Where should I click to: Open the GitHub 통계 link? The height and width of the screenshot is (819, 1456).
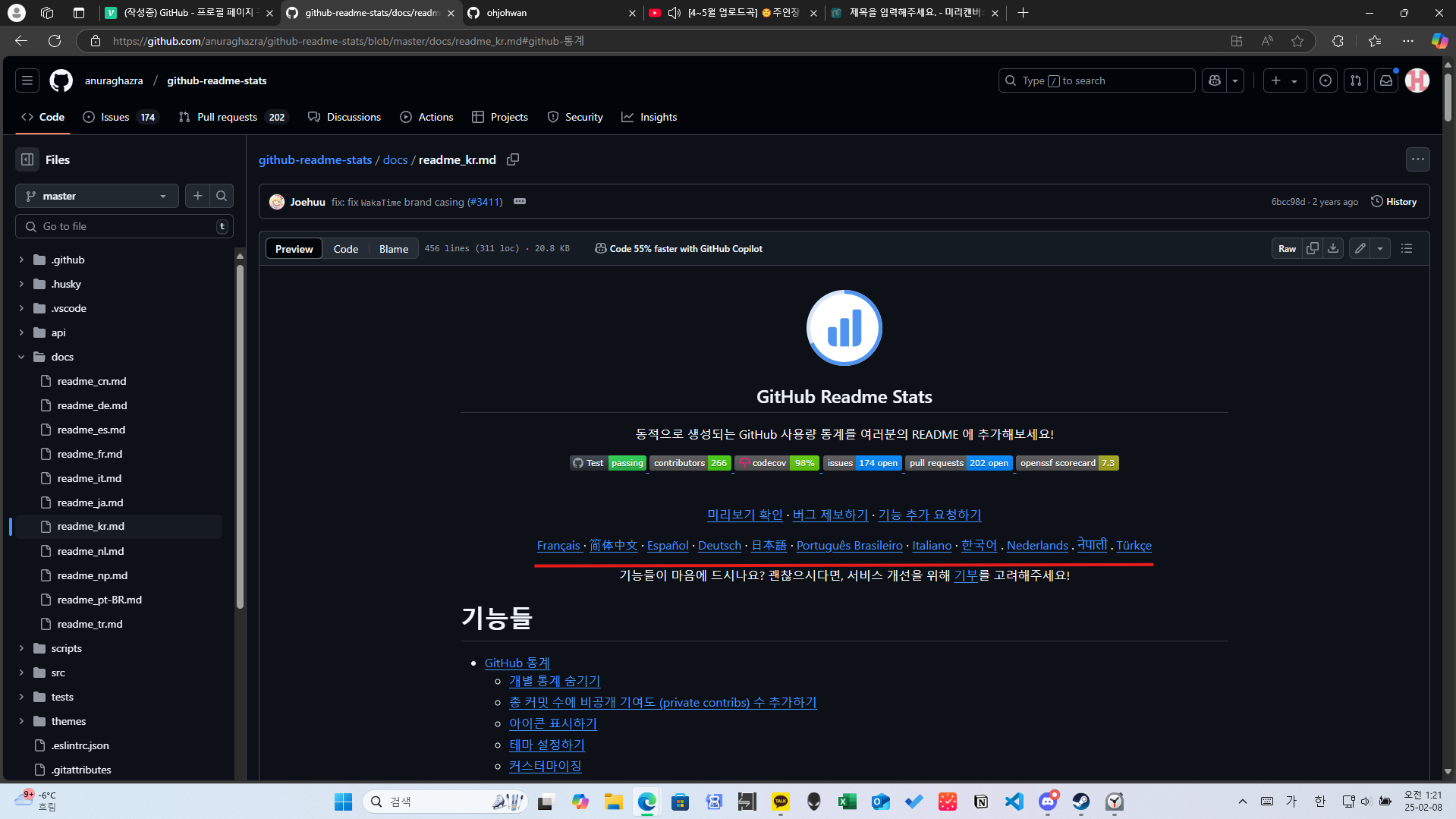[517, 663]
